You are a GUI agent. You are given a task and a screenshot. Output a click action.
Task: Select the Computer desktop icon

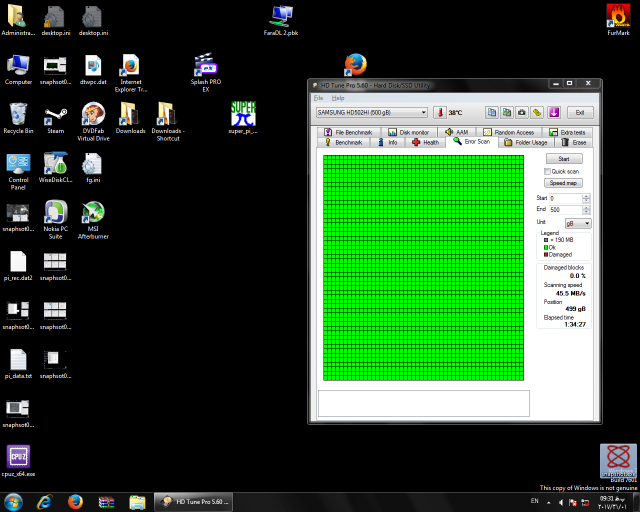pyautogui.click(x=18, y=69)
